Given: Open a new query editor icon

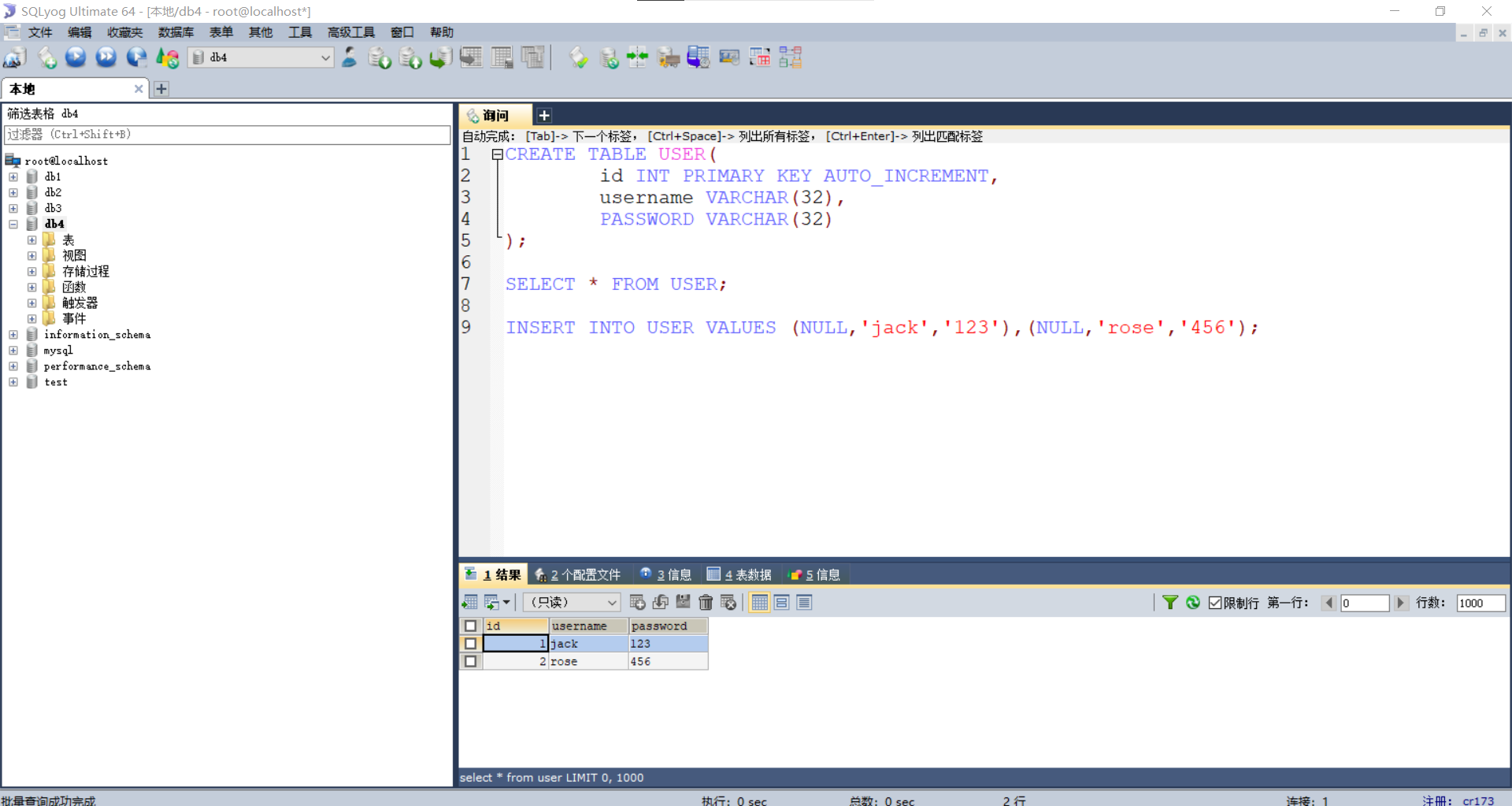Looking at the screenshot, I should pyautogui.click(x=46, y=58).
